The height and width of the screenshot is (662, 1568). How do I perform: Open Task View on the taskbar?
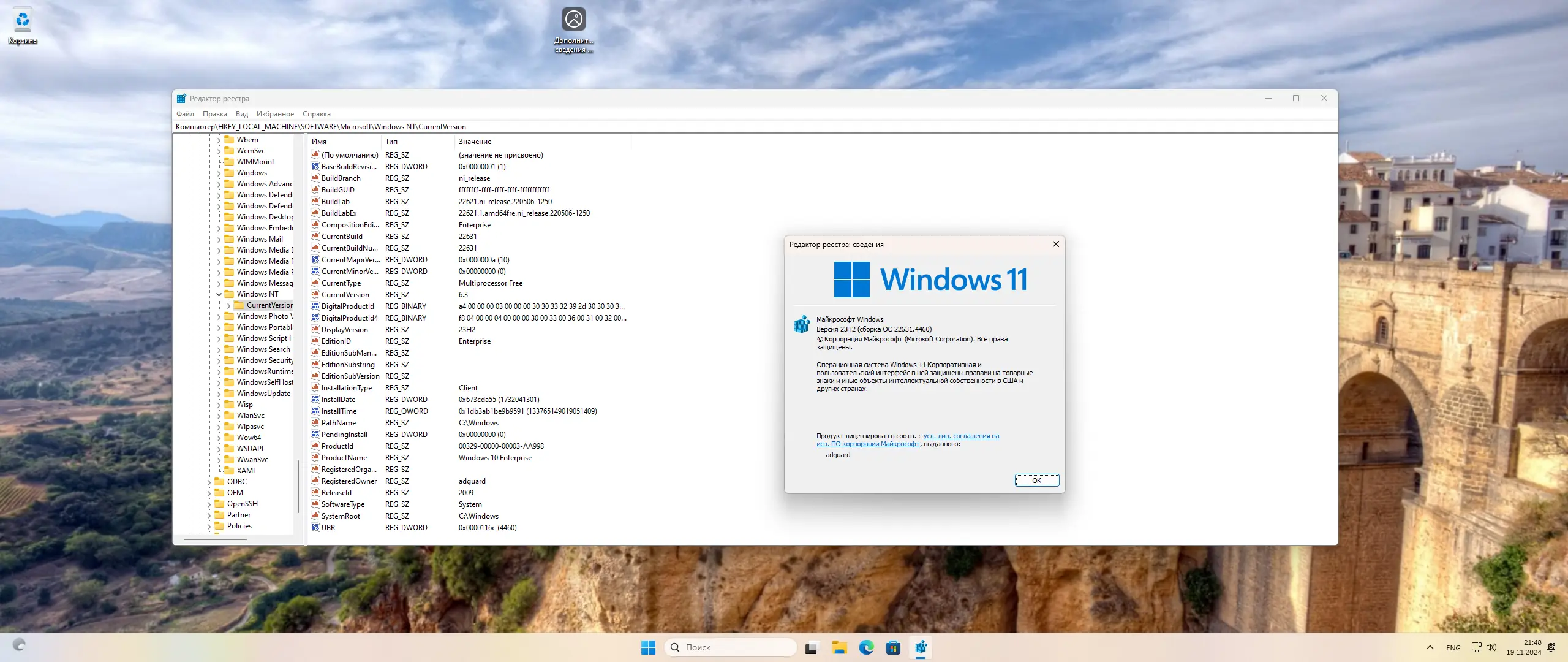click(812, 647)
